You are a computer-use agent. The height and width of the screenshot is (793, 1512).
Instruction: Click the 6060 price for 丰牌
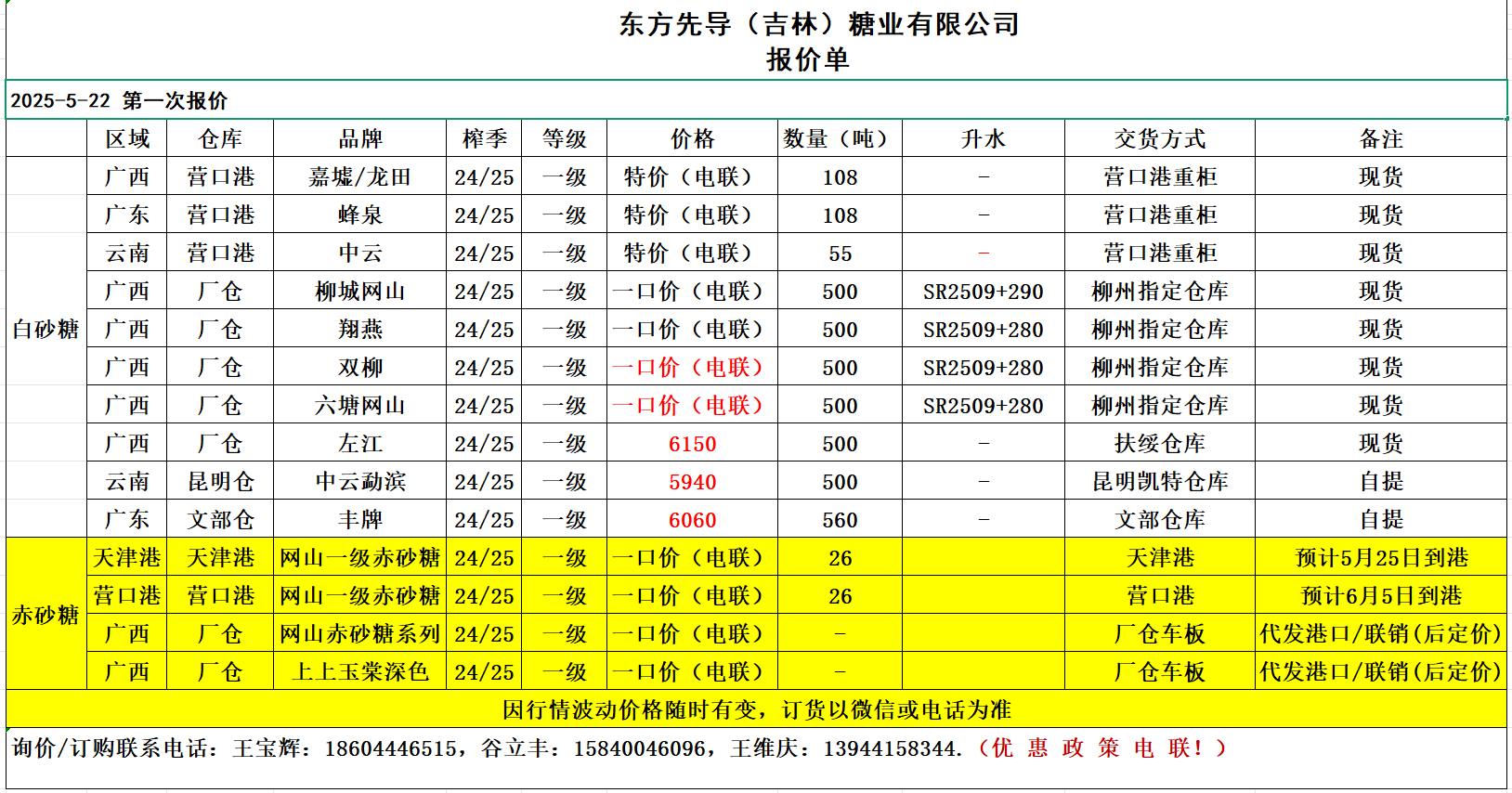[x=692, y=520]
